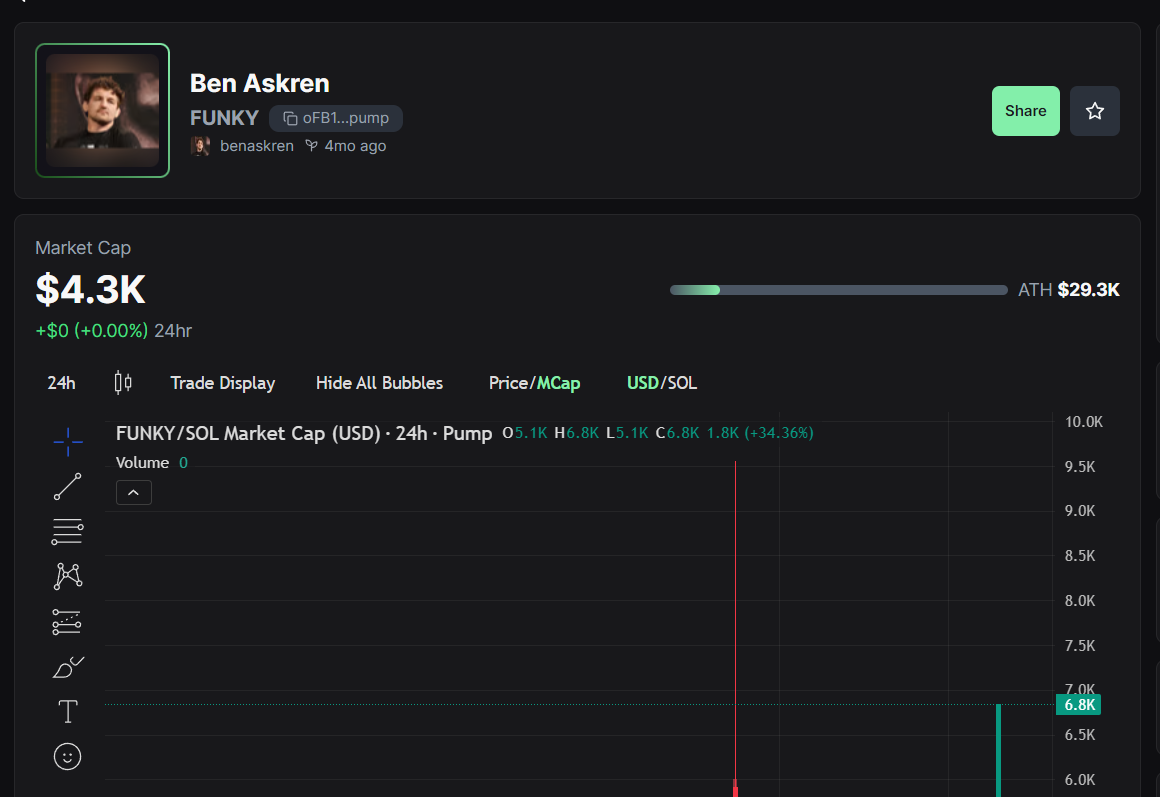The height and width of the screenshot is (797, 1160).
Task: Click the ATH market cap progress bar
Action: [x=838, y=290]
